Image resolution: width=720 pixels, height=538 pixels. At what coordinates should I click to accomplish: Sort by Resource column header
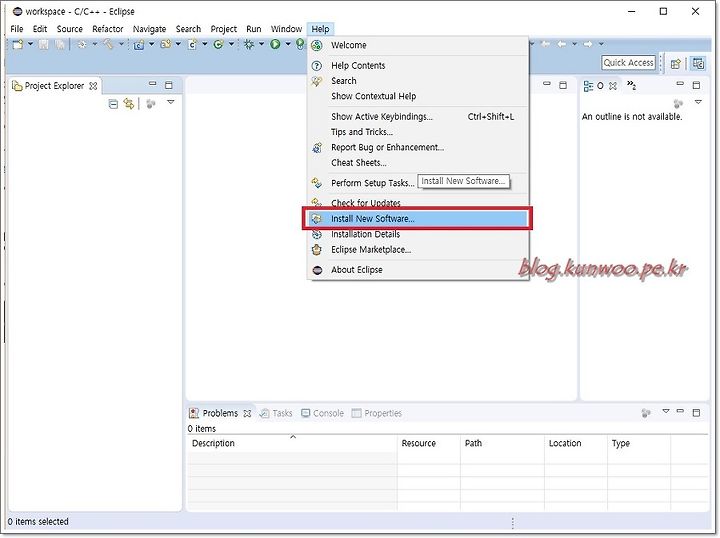(x=429, y=443)
